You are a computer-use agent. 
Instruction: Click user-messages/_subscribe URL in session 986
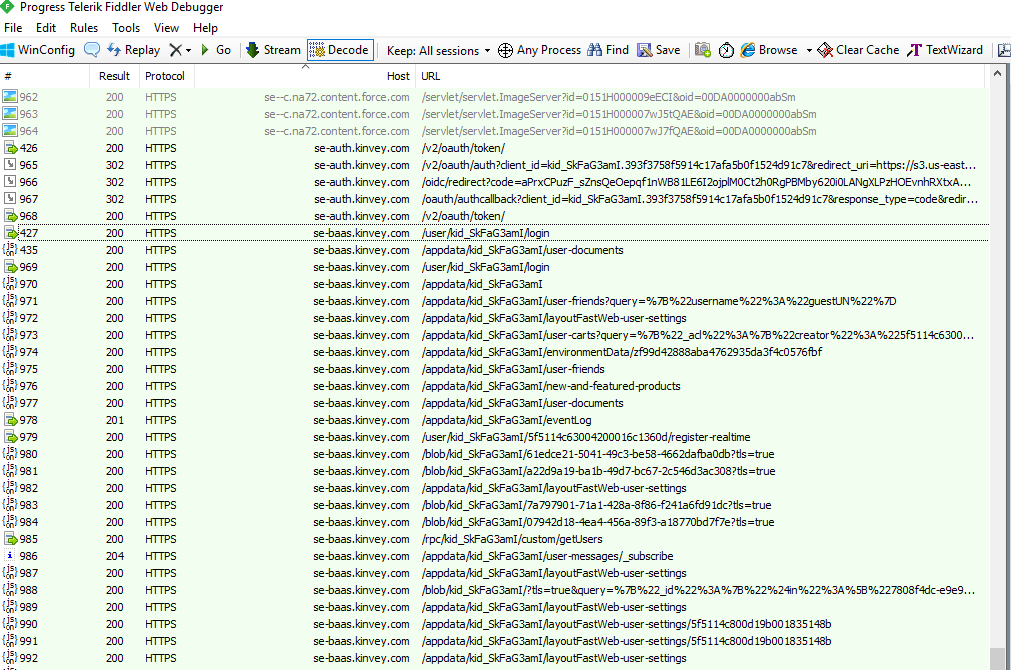click(547, 556)
